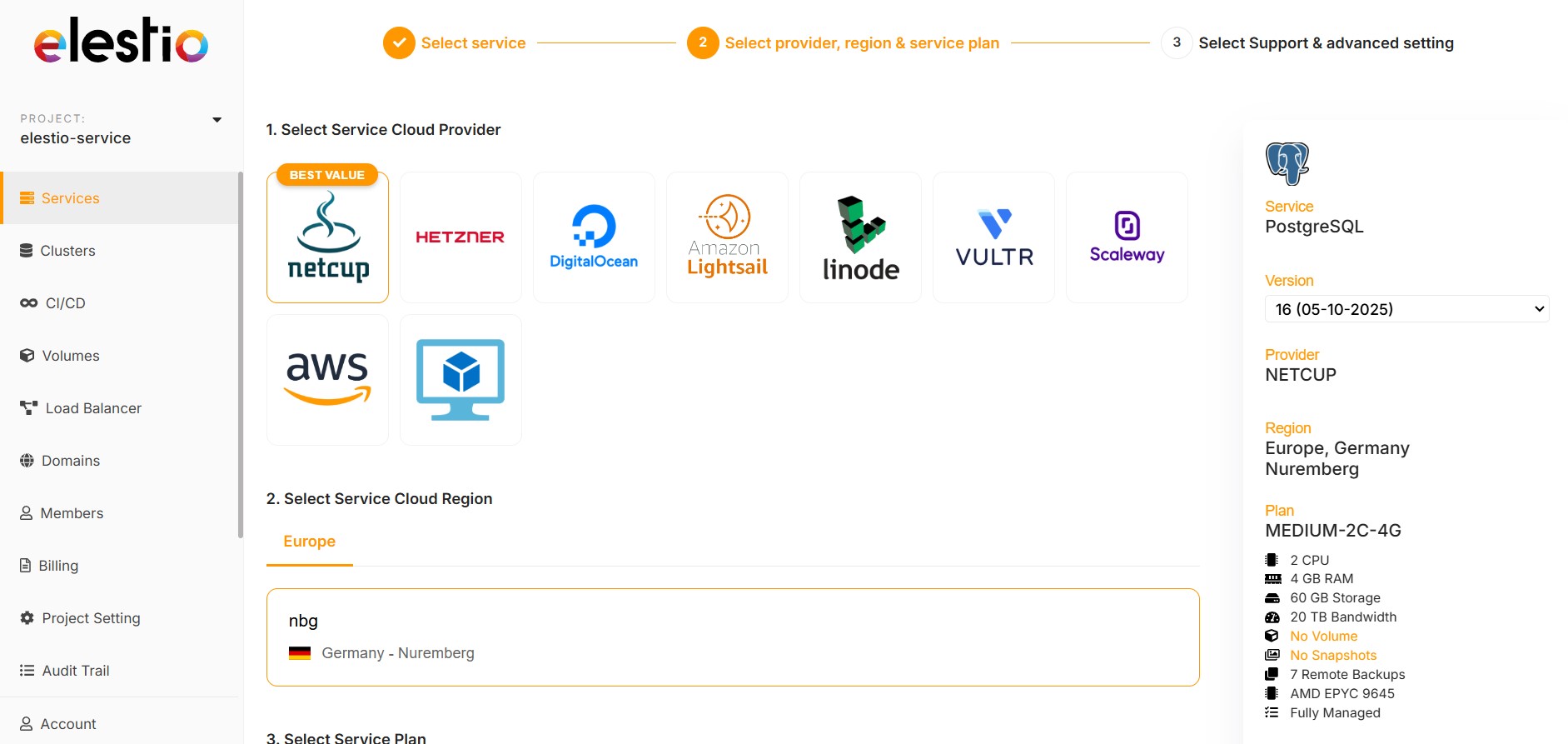The width and height of the screenshot is (1568, 744).
Task: Collapse the elestio-service project menu
Action: 217,119
